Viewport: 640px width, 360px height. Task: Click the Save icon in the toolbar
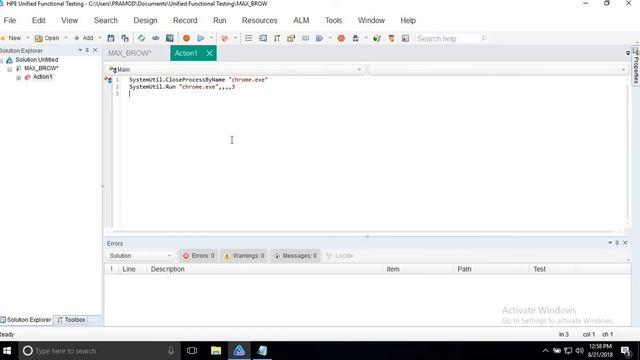(111, 38)
